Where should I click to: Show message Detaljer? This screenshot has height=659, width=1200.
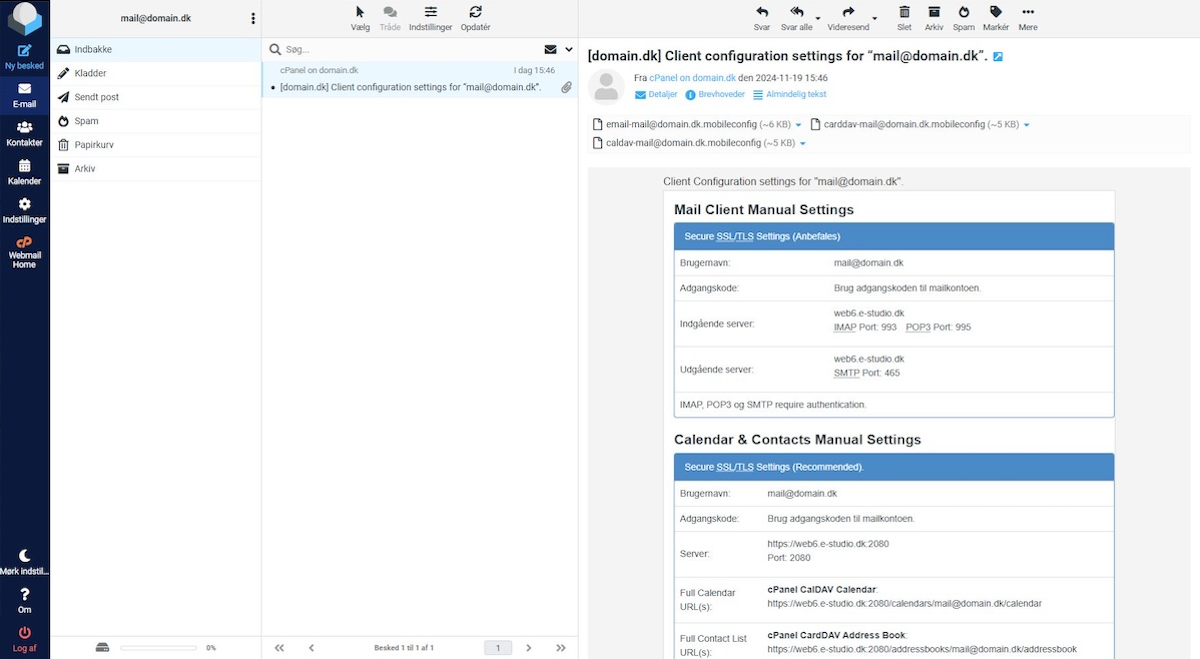[656, 94]
